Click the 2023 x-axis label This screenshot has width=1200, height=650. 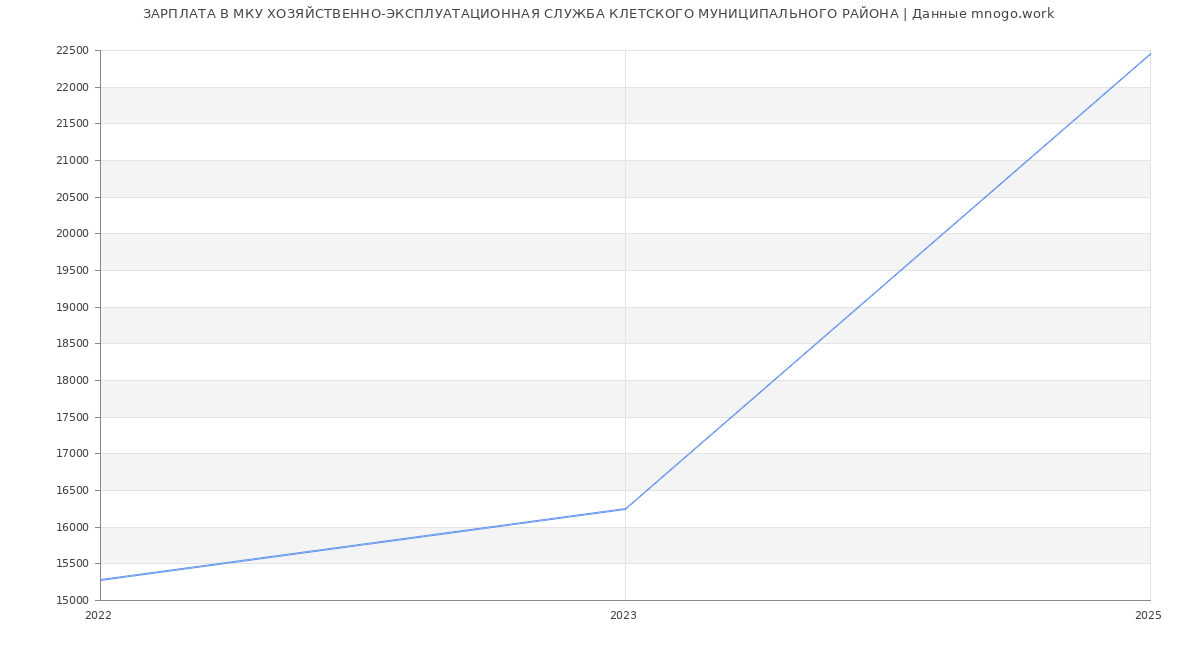pos(623,616)
